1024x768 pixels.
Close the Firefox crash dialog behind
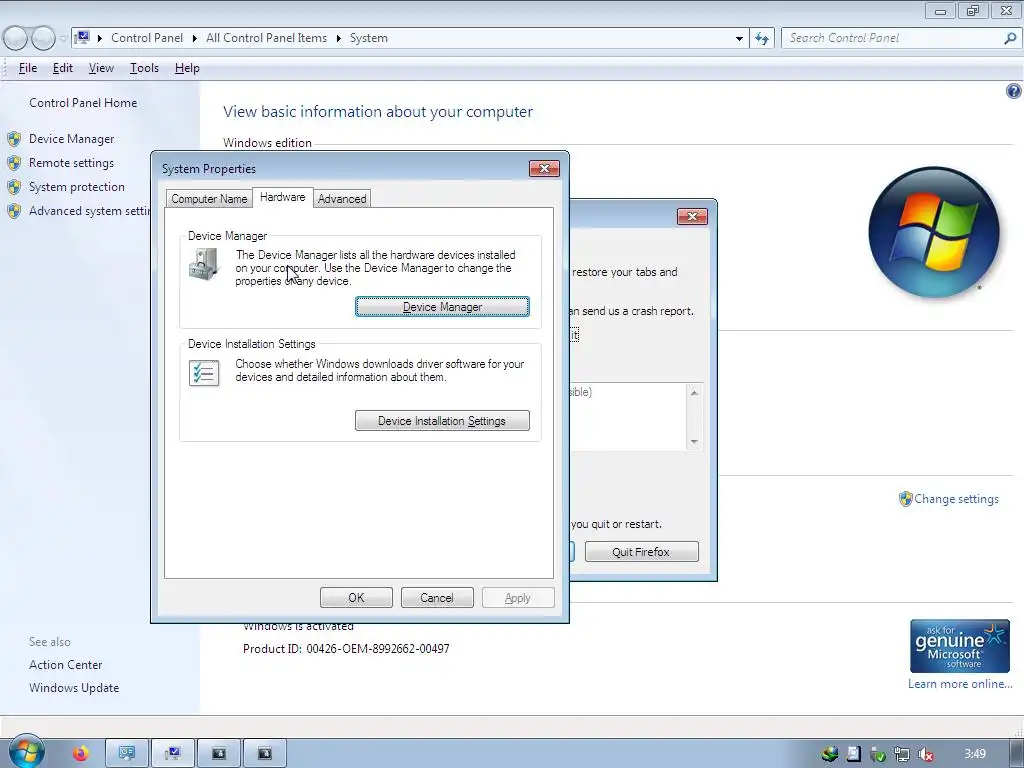(x=692, y=216)
